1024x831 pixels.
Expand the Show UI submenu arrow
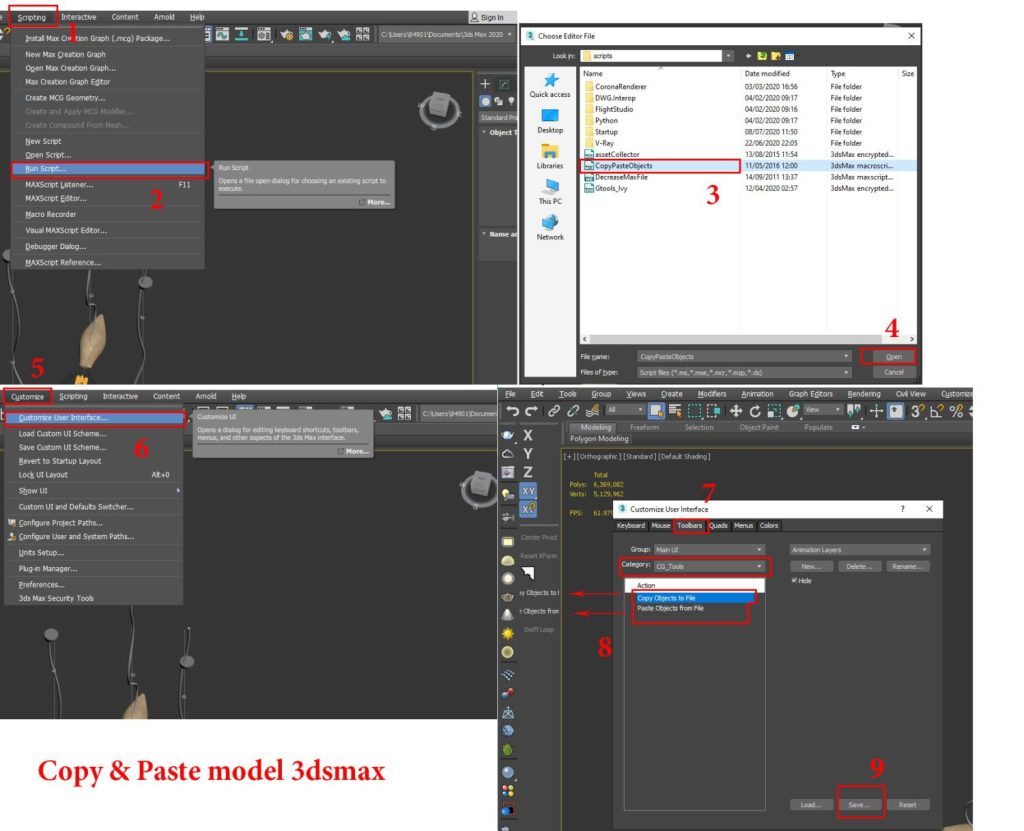coord(178,490)
